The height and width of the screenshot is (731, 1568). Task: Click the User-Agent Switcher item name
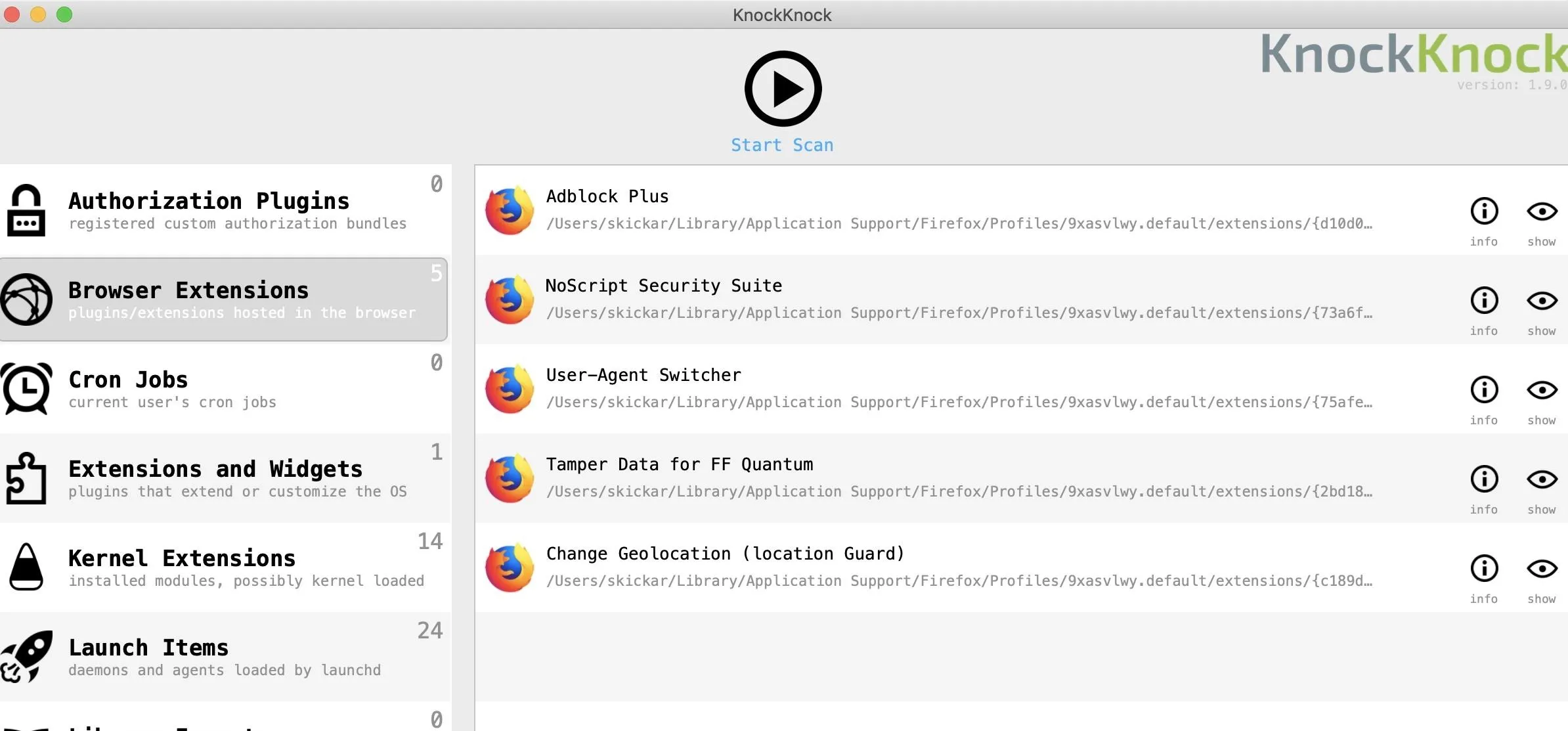click(x=643, y=375)
